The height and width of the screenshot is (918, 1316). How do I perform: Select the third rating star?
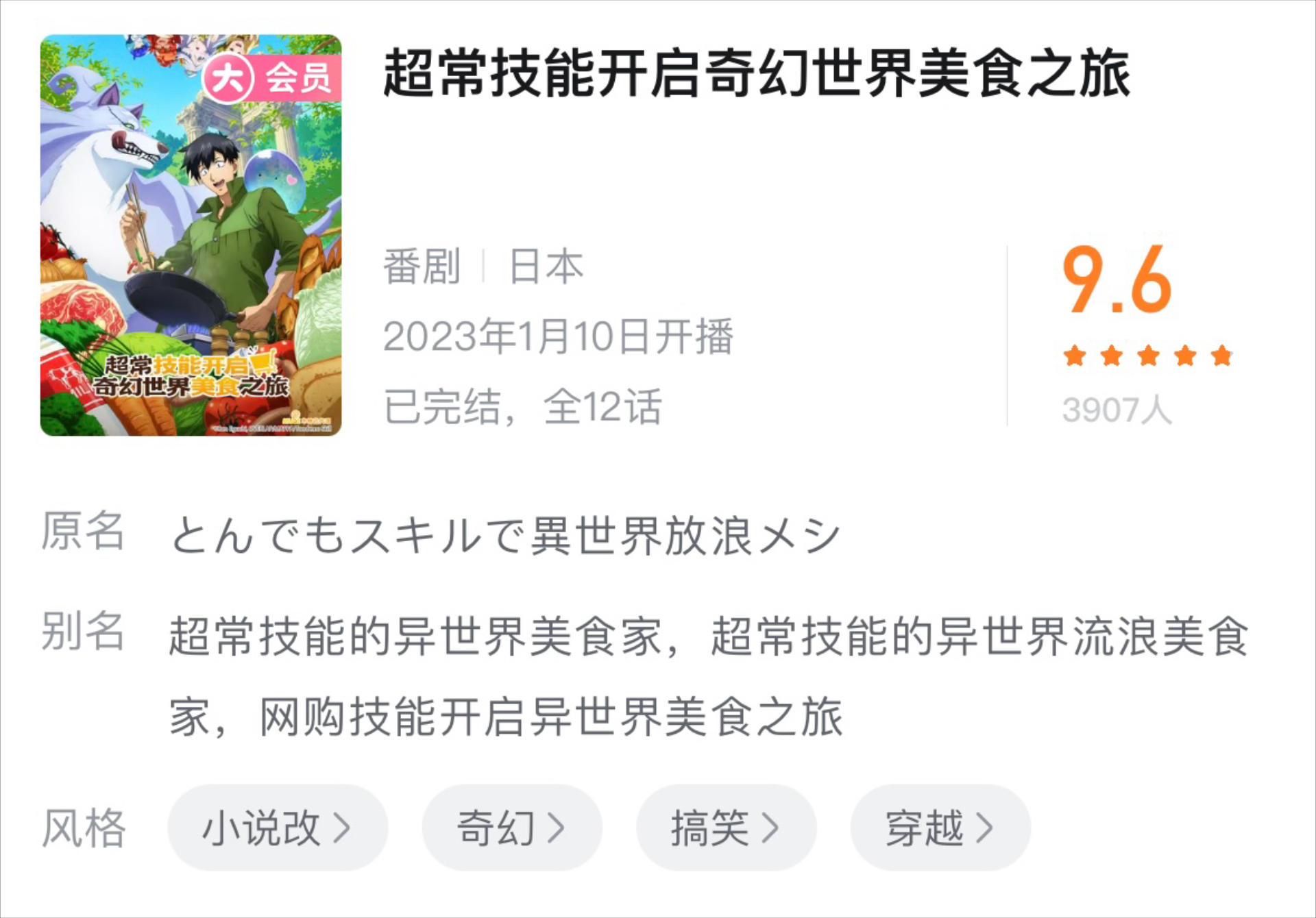point(1148,356)
